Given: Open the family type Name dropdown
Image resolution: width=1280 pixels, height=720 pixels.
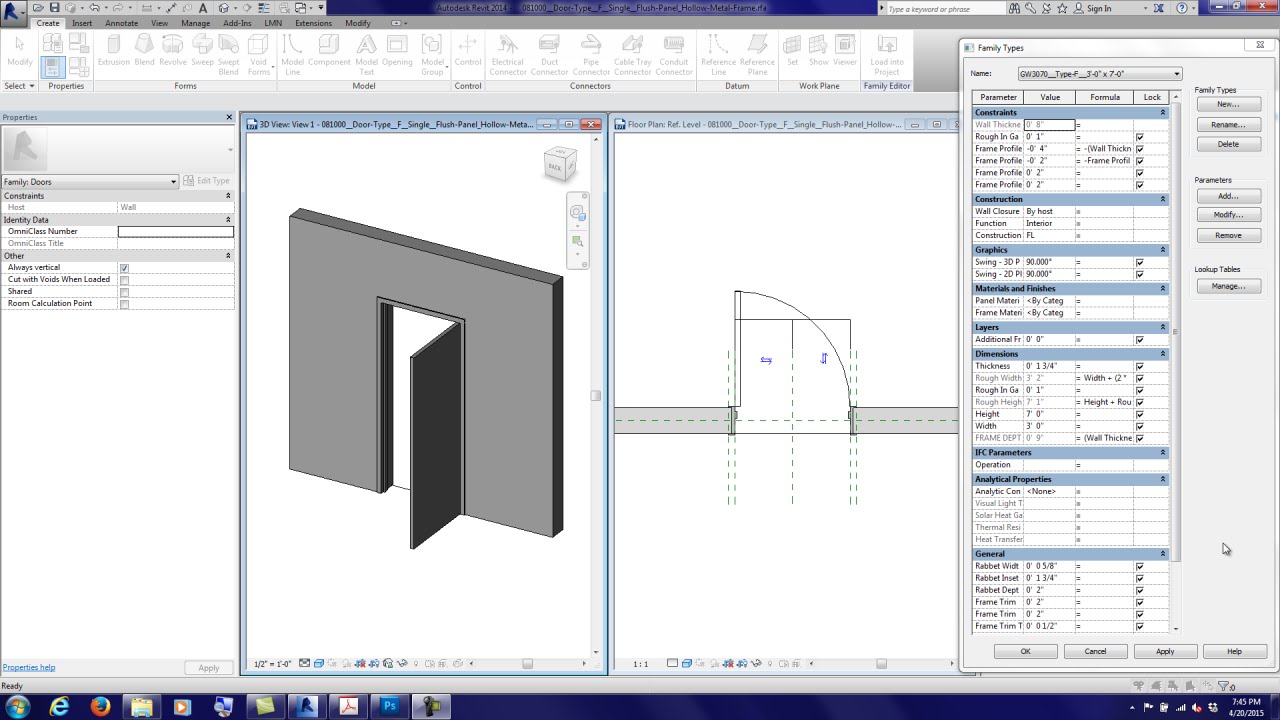Looking at the screenshot, I should [x=1176, y=73].
